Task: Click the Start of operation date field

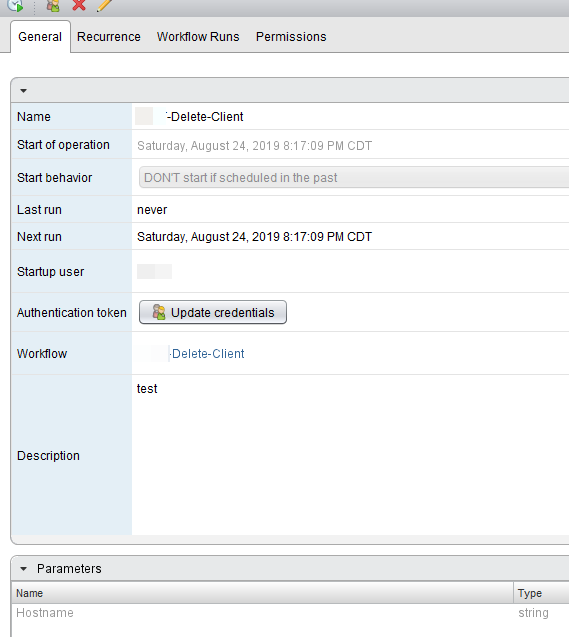Action: pos(254,145)
